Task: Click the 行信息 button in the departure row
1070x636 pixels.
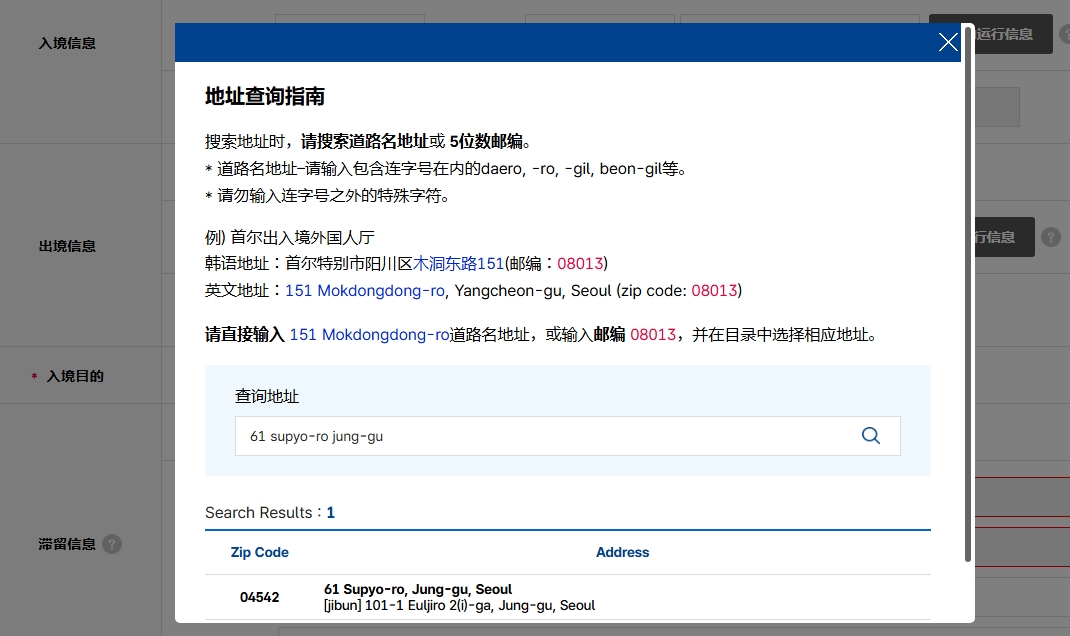Action: tap(1004, 237)
